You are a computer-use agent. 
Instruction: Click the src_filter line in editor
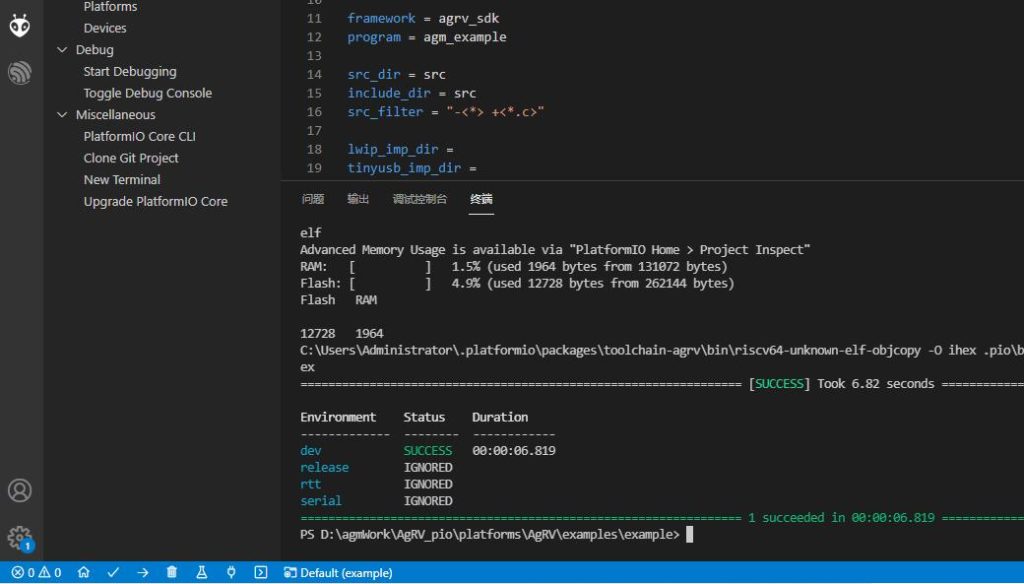tap(445, 112)
